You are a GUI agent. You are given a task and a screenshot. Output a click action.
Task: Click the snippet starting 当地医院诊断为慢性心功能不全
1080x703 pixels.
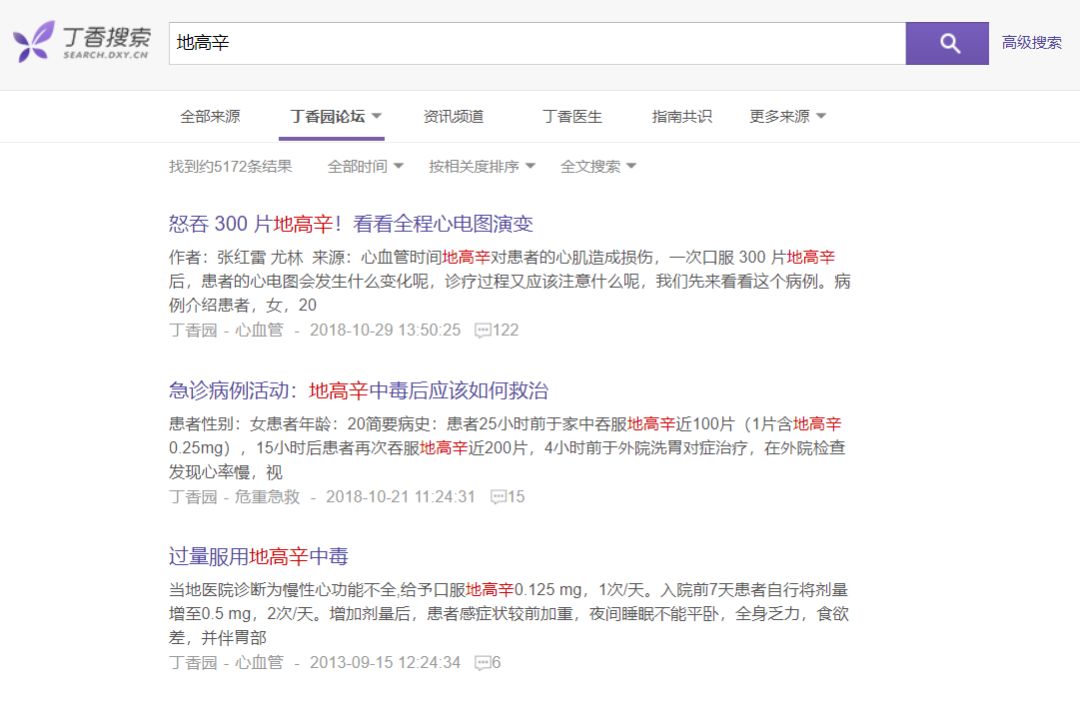[x=509, y=613]
